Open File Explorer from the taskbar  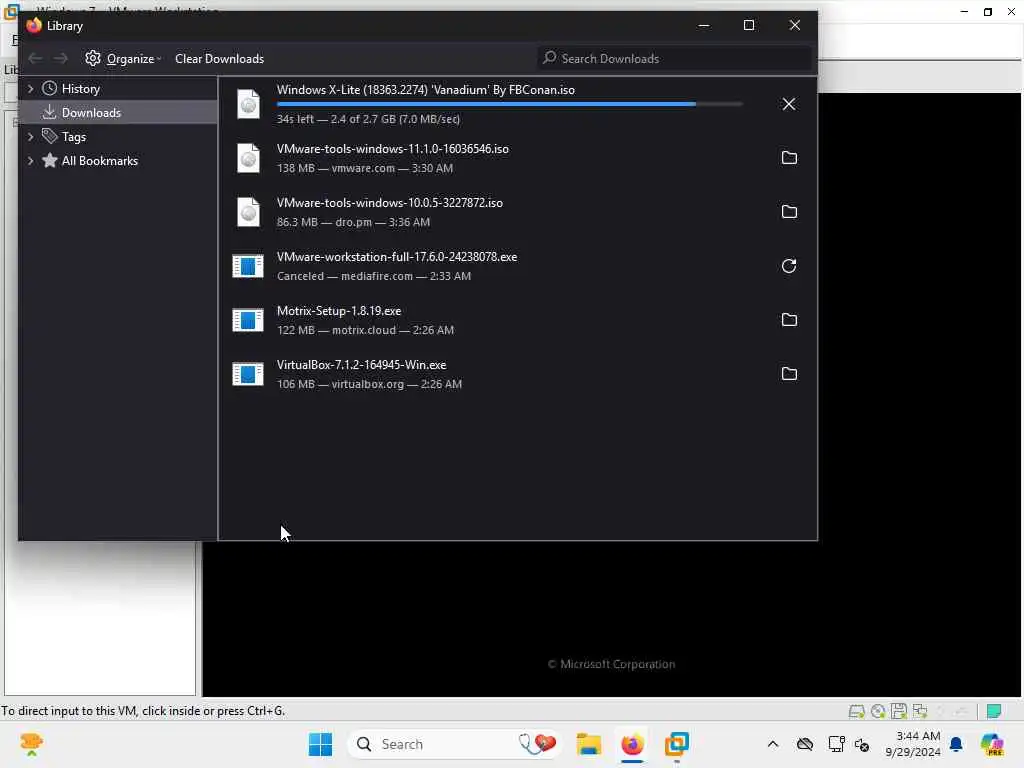click(589, 744)
